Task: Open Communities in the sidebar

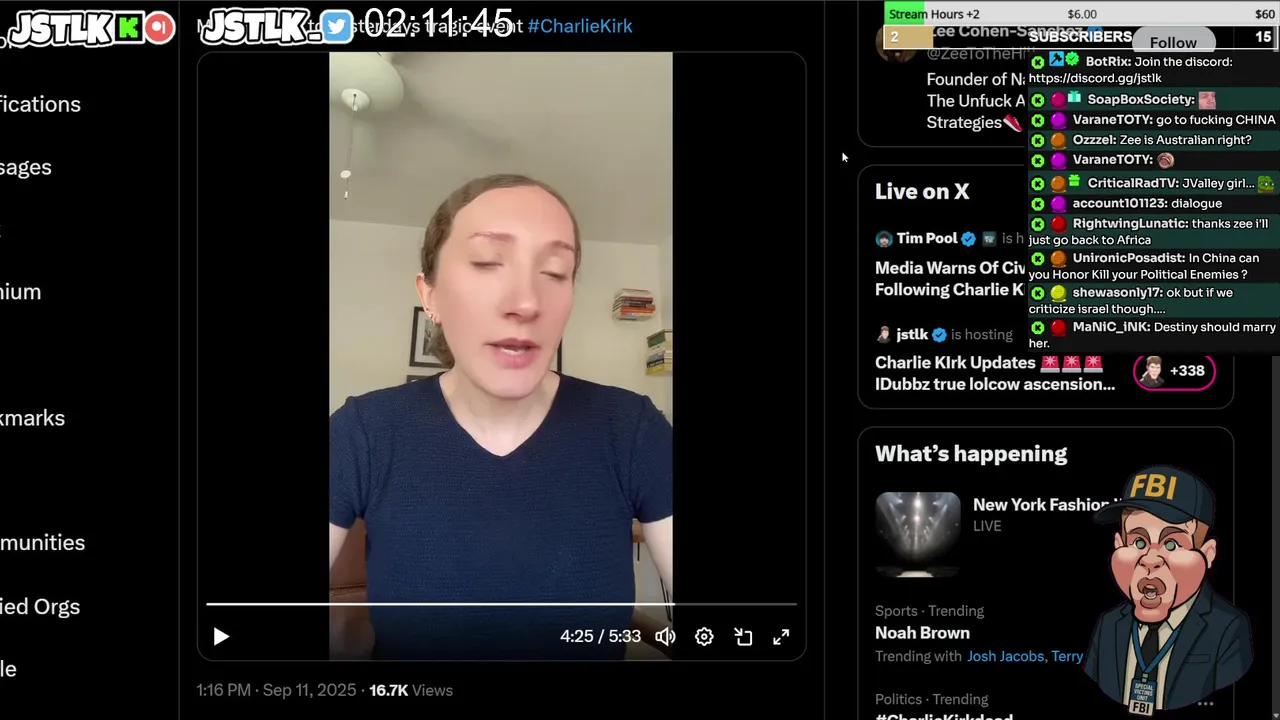Action: pyautogui.click(x=42, y=542)
